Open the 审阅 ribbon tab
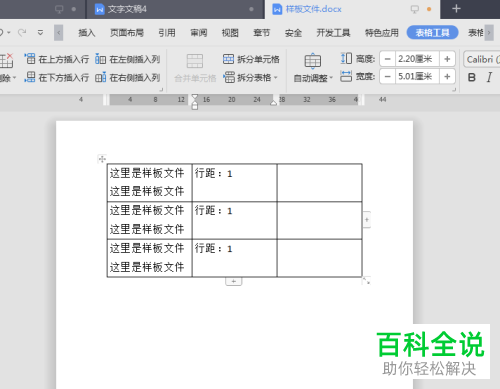The image size is (500, 389). click(x=199, y=33)
